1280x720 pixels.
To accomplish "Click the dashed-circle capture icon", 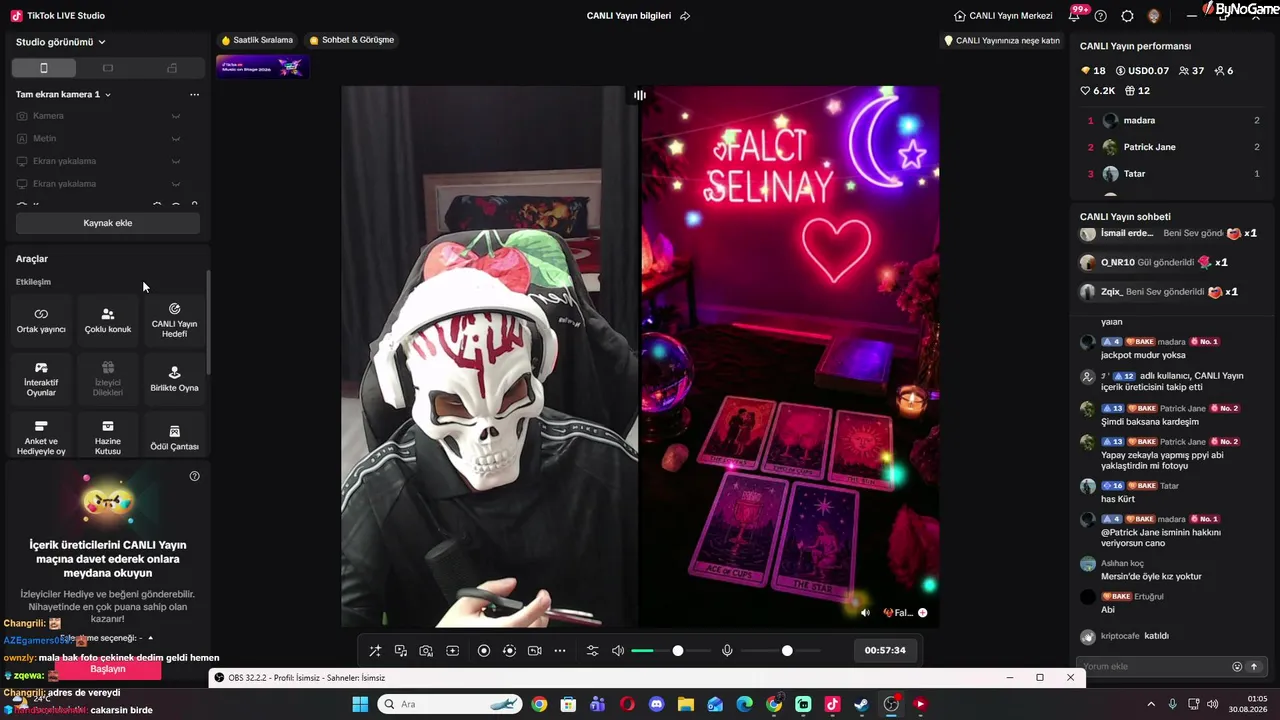I will point(509,651).
